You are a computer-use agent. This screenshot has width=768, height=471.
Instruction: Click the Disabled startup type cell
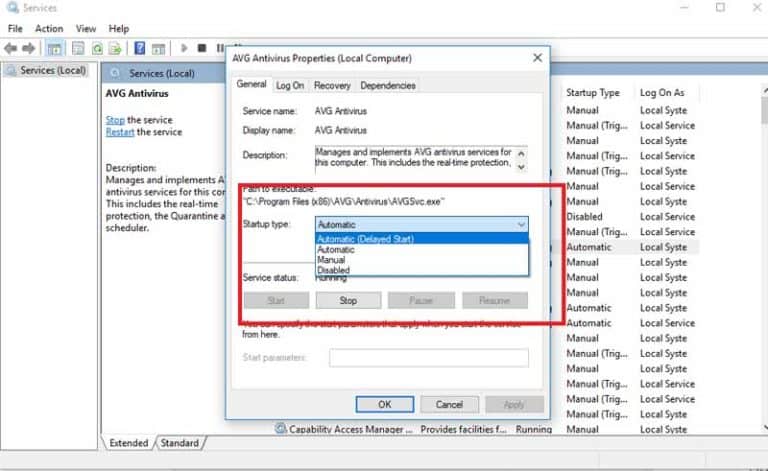584,216
